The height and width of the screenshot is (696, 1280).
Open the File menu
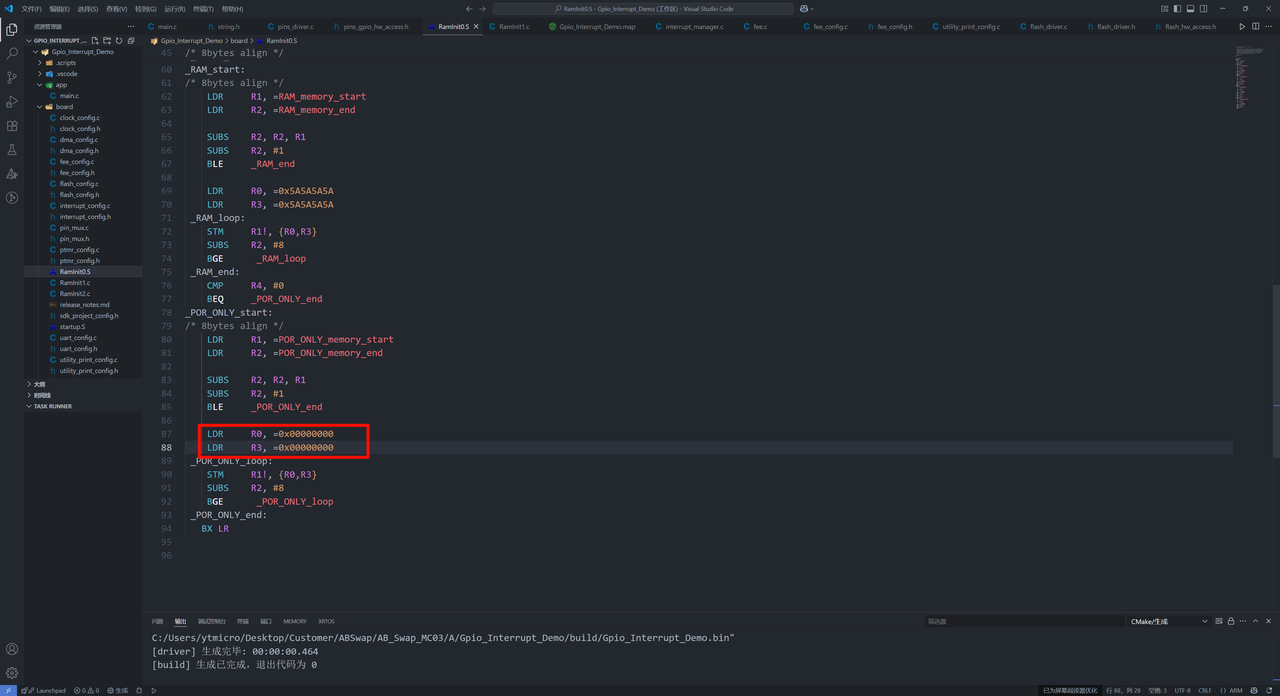pyautogui.click(x=32, y=9)
